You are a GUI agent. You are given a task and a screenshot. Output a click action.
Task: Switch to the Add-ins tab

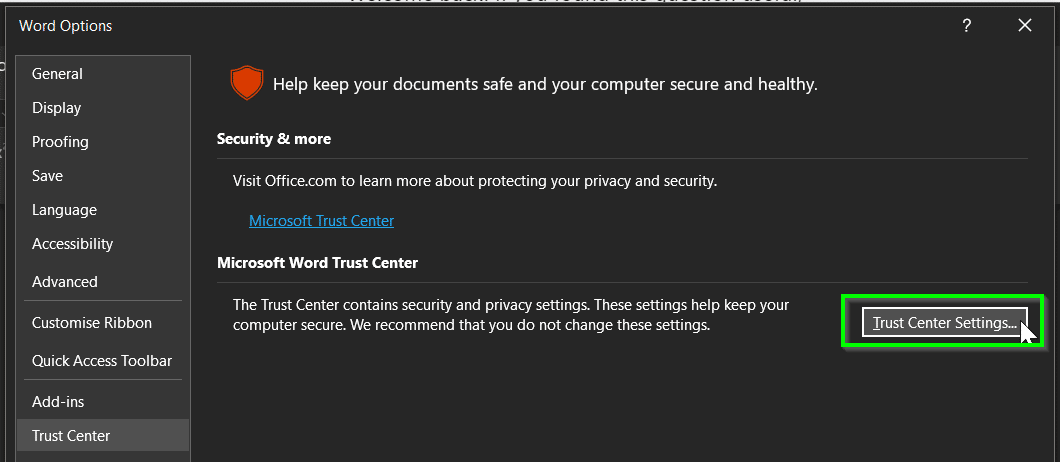click(58, 402)
